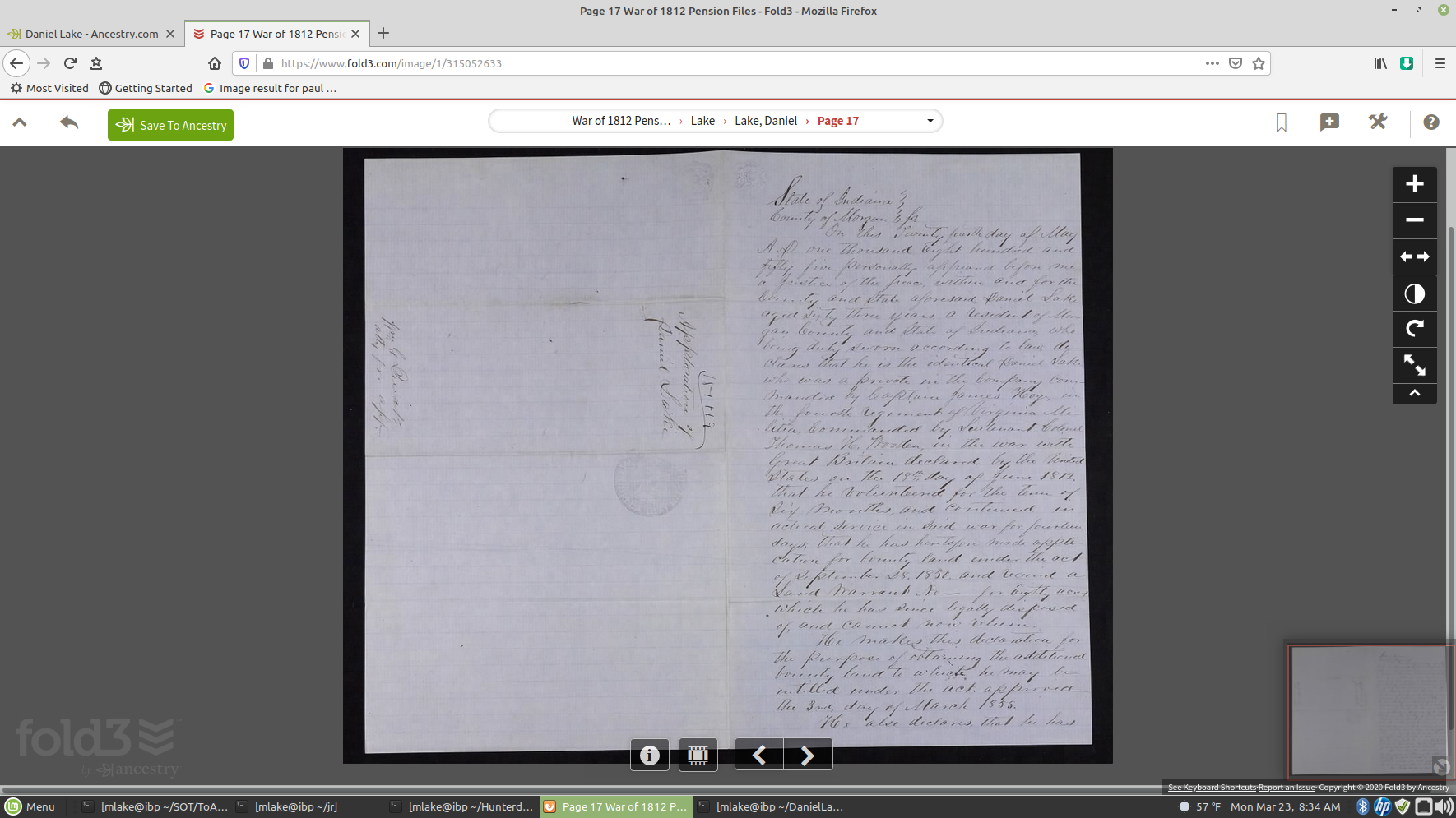Go to the next page image
The width and height of the screenshot is (1456, 818).
pos(808,755)
